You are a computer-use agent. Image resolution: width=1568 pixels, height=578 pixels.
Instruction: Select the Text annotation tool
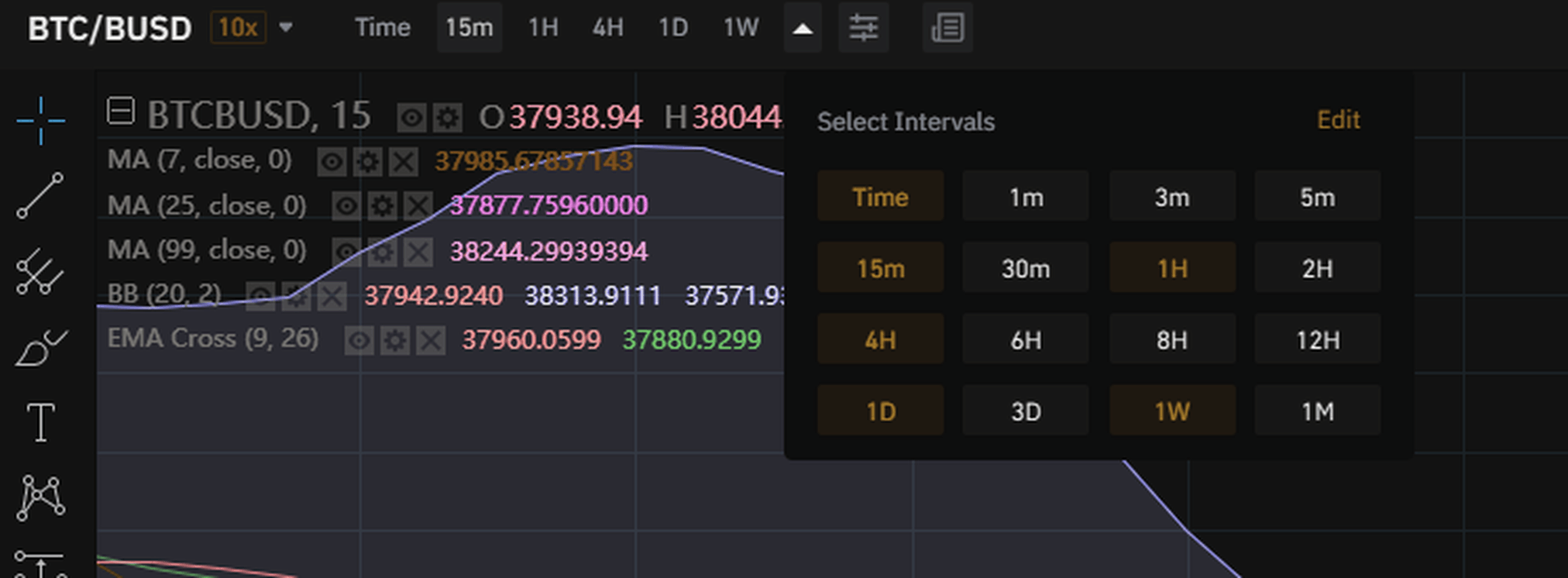coord(40,422)
